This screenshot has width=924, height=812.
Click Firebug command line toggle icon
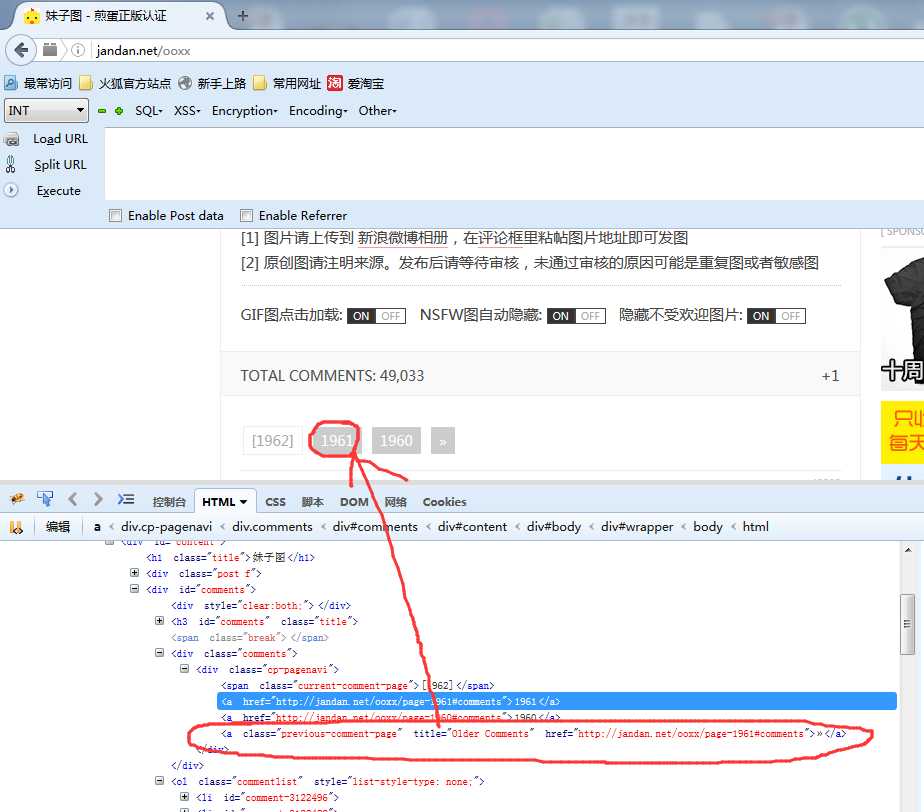pyautogui.click(x=126, y=500)
